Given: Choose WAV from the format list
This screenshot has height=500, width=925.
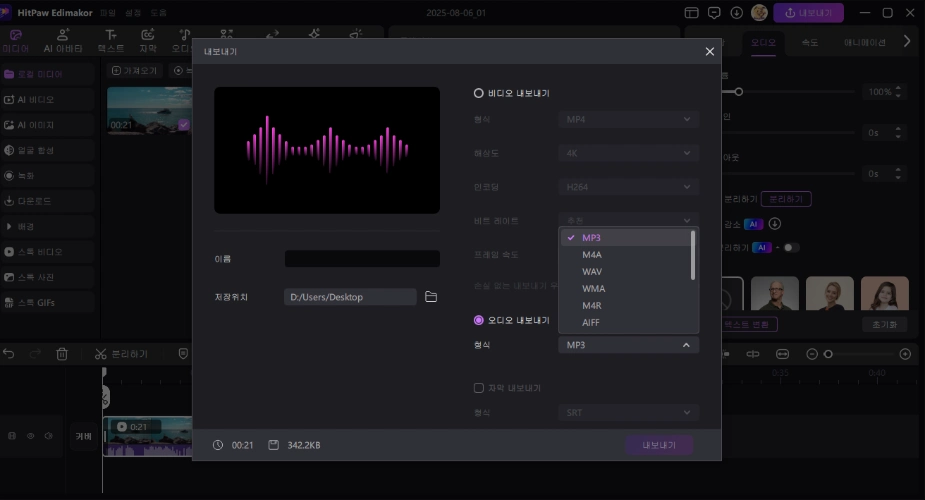Looking at the screenshot, I should coord(626,272).
